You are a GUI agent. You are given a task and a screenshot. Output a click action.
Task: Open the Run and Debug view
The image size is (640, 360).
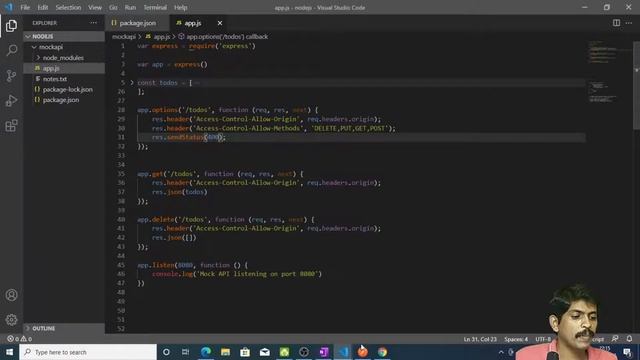[x=11, y=100]
